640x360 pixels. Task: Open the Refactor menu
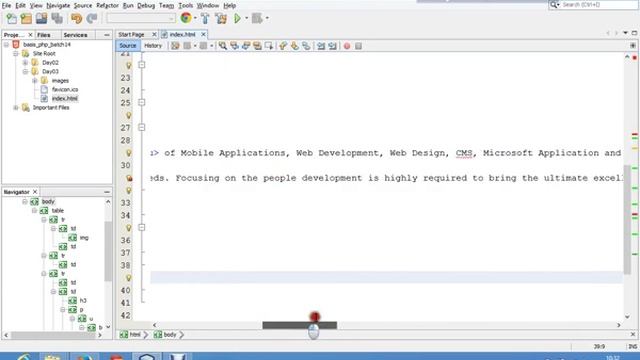[x=107, y=6]
